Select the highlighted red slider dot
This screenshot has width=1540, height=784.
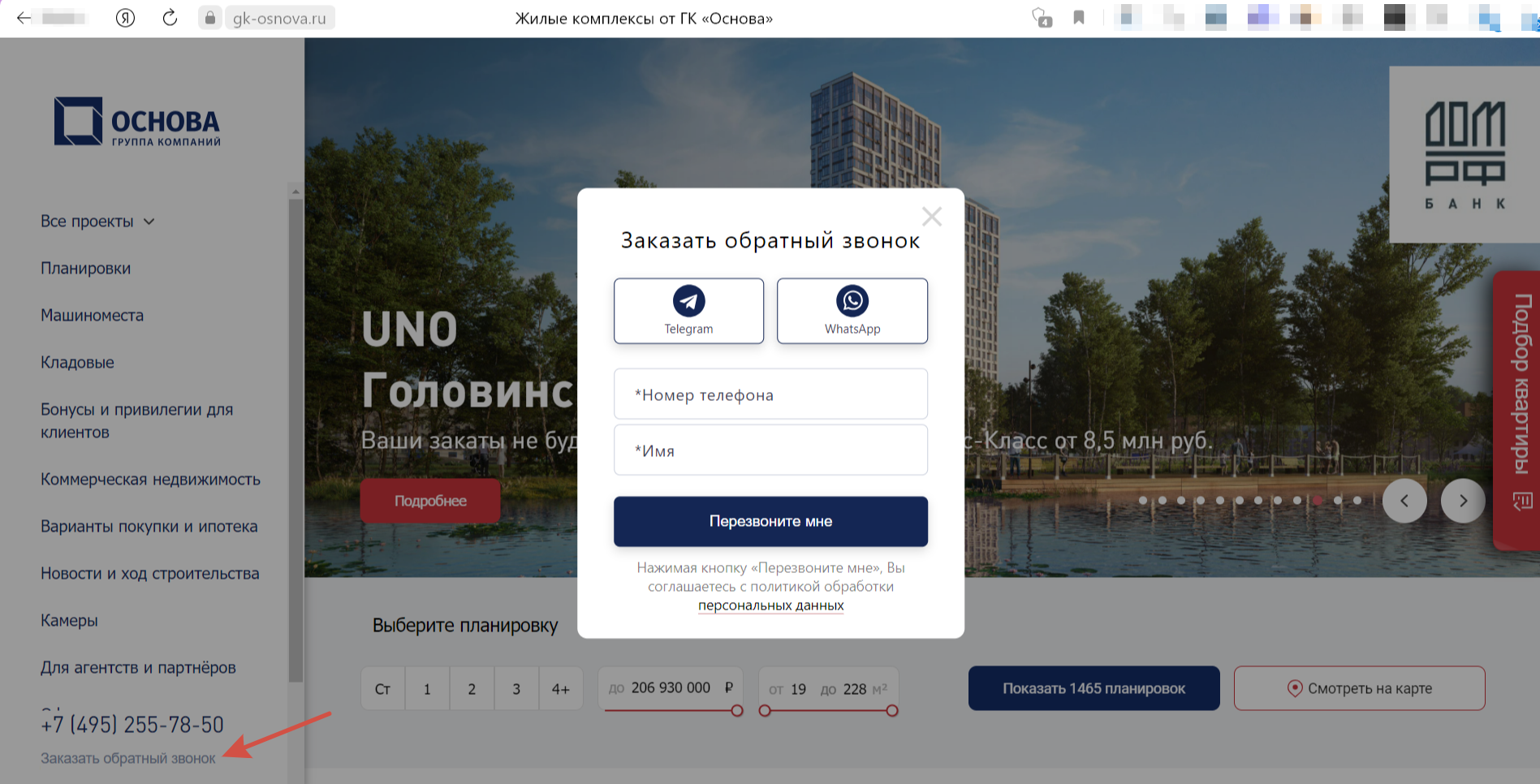(x=1318, y=500)
